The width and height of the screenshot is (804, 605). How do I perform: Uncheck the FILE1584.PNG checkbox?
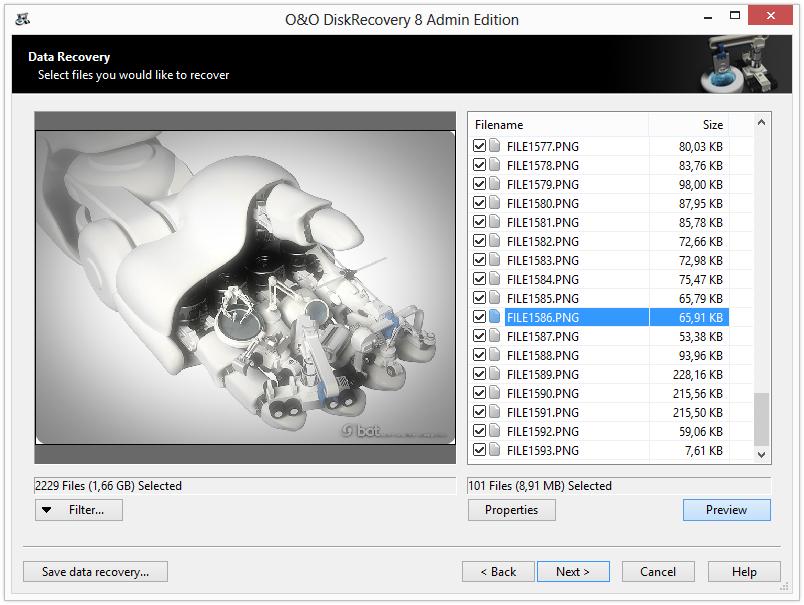pyautogui.click(x=479, y=279)
